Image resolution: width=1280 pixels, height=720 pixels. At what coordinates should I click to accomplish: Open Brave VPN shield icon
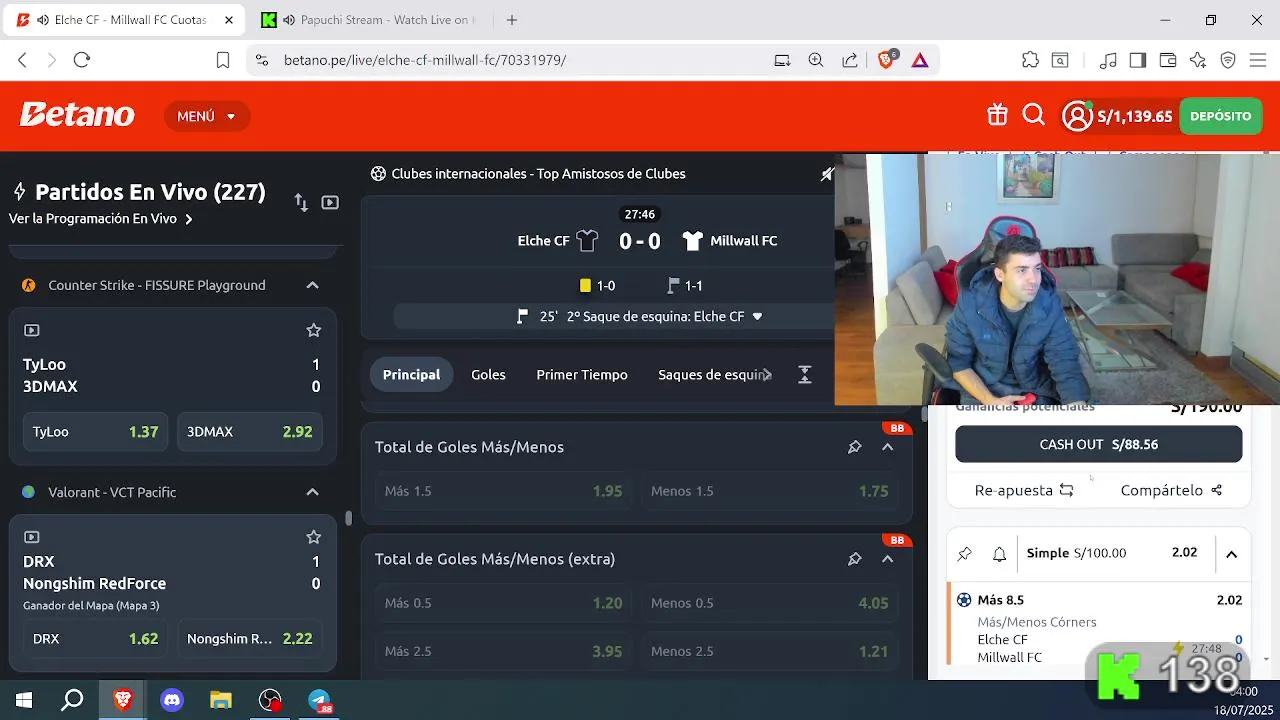(1228, 60)
